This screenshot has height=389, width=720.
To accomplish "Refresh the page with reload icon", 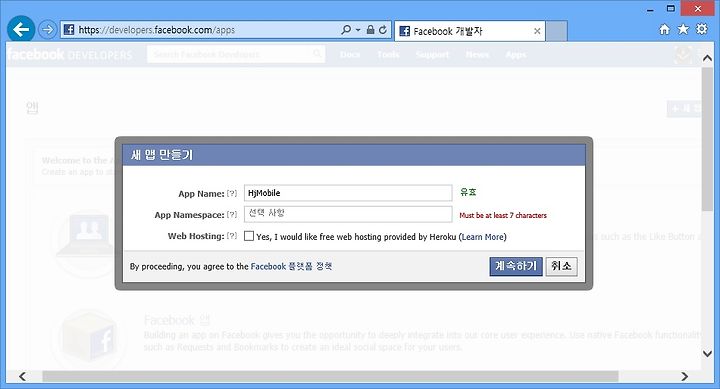I will (x=382, y=30).
